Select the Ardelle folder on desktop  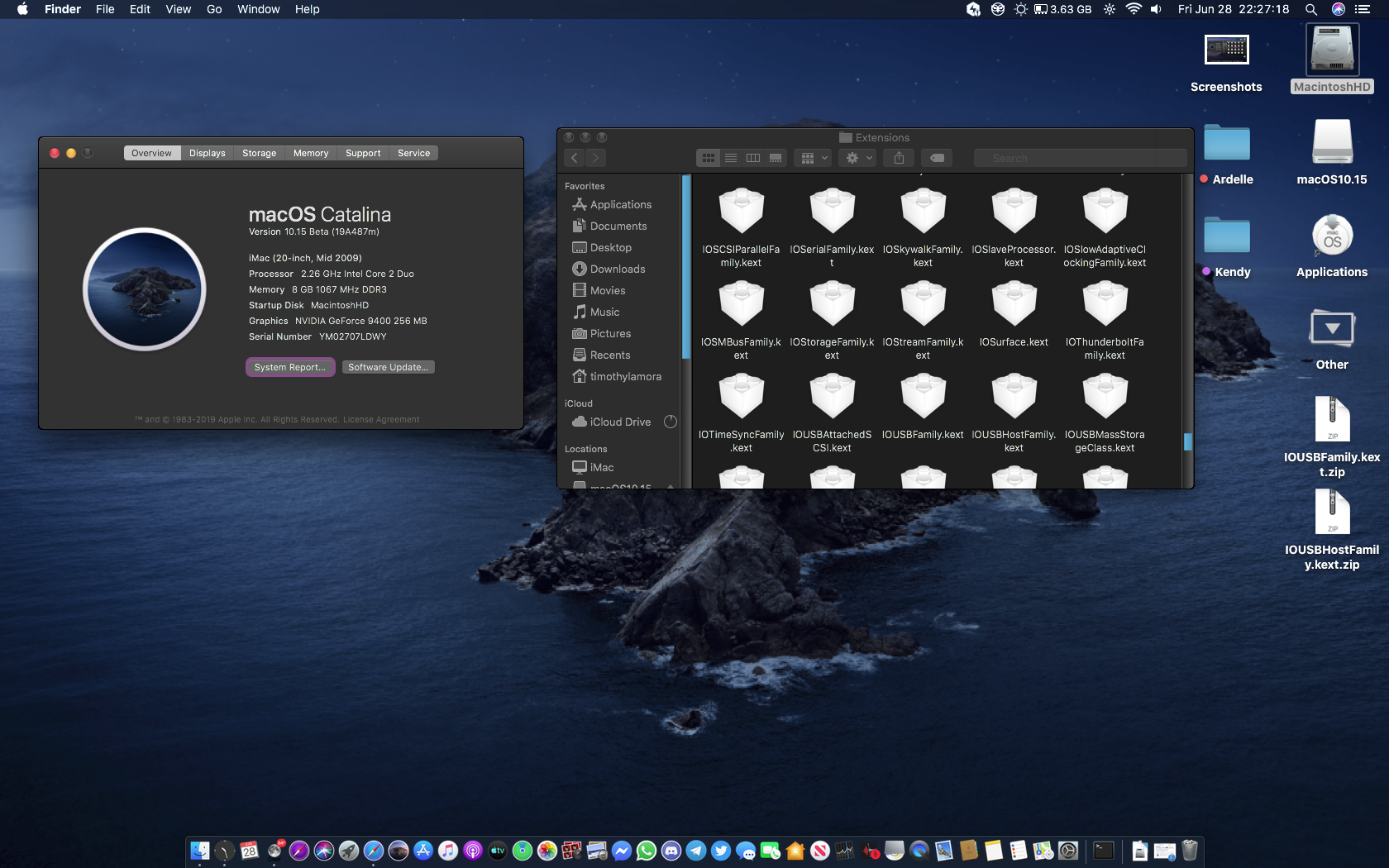pos(1226,154)
